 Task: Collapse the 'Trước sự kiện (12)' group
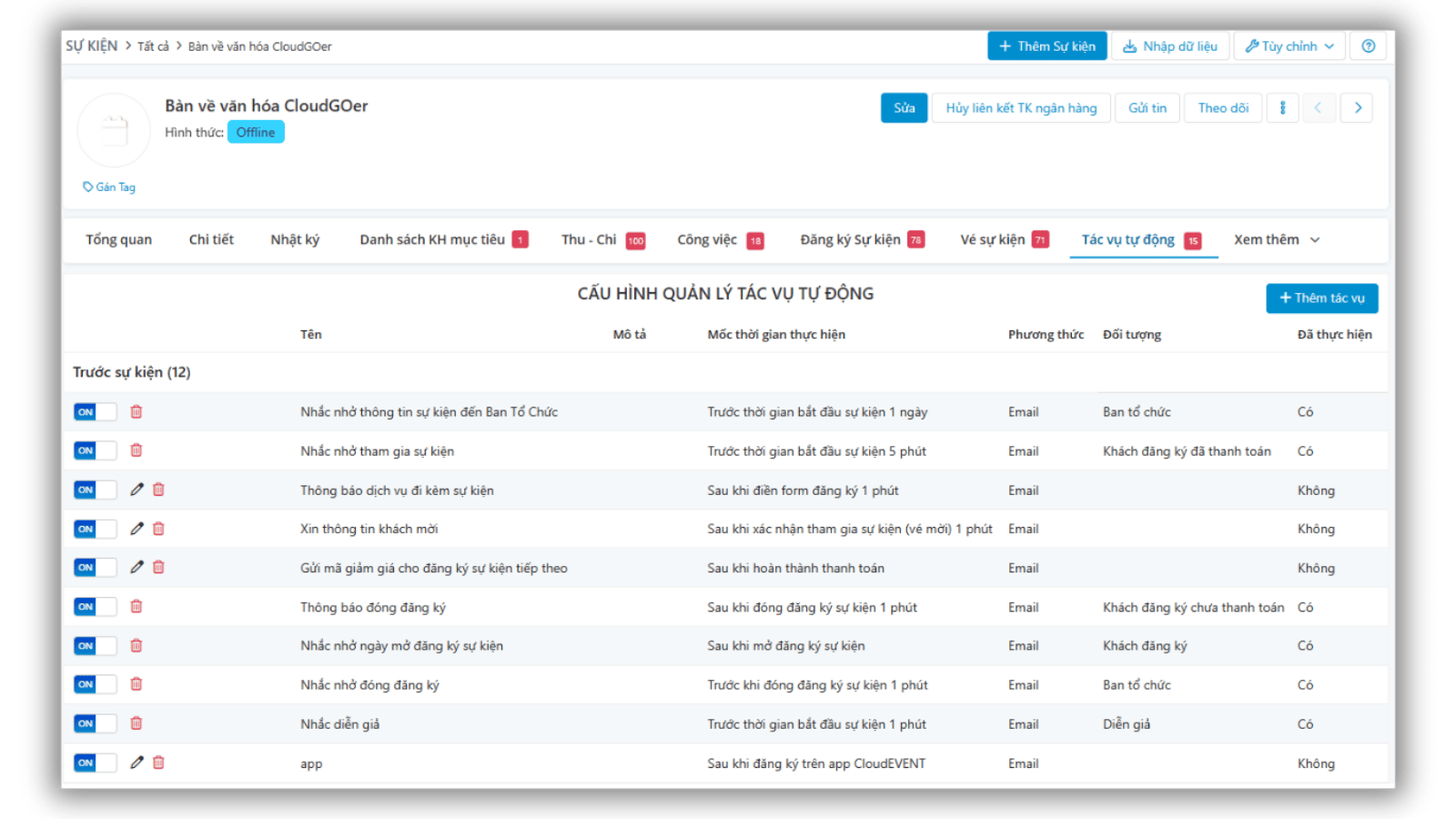pyautogui.click(x=132, y=372)
